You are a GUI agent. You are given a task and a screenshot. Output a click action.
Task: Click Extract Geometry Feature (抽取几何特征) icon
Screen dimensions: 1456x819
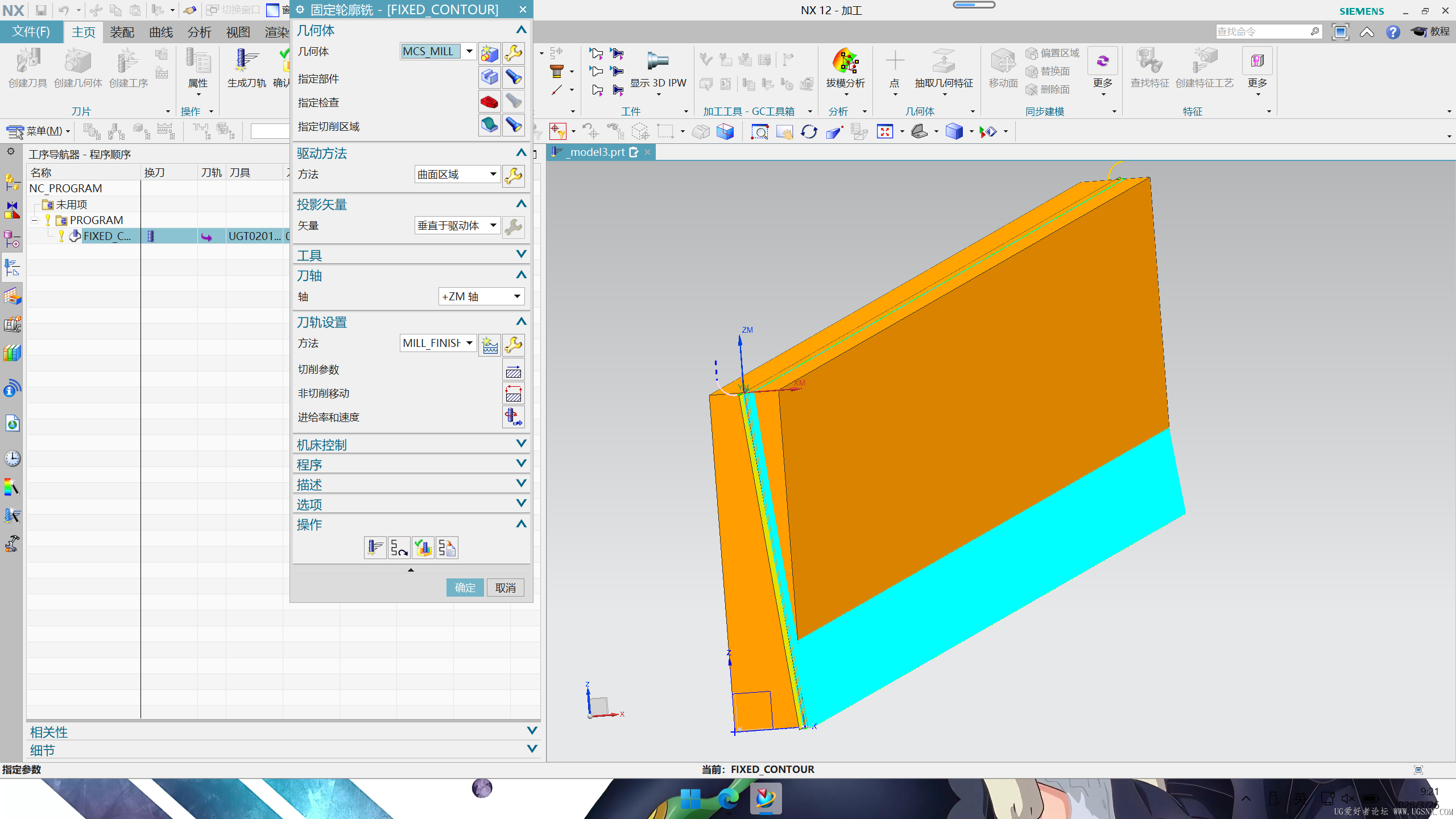[x=944, y=61]
